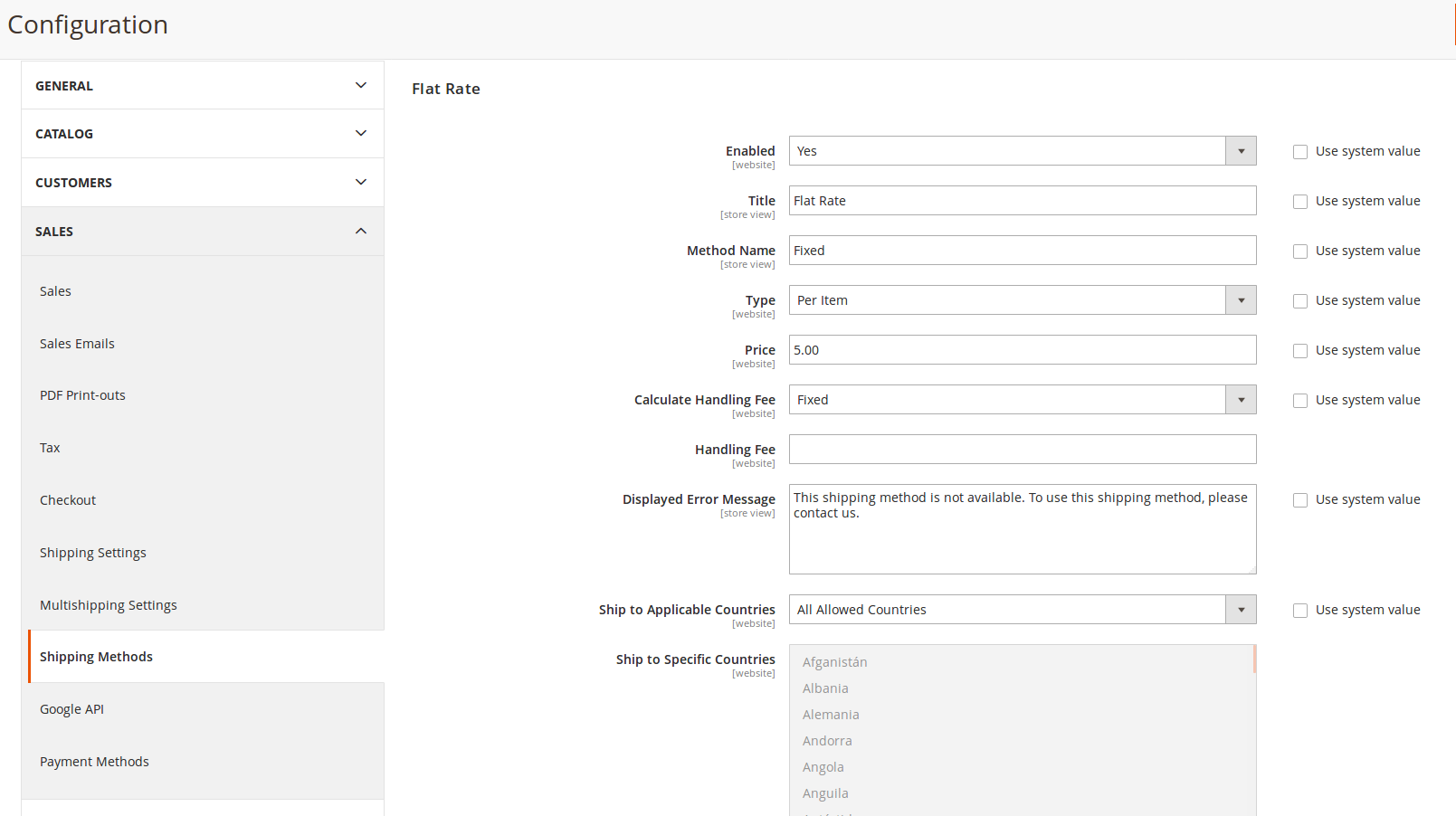Click the Handling Fee input field
1456x816 pixels.
(x=1022, y=450)
